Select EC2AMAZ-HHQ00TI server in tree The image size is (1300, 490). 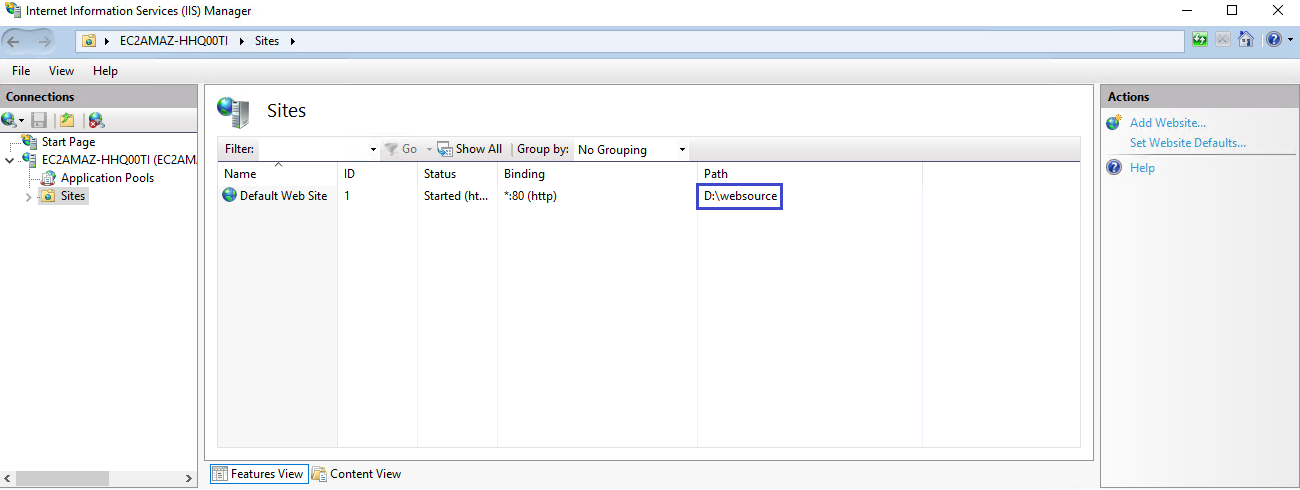tap(119, 159)
